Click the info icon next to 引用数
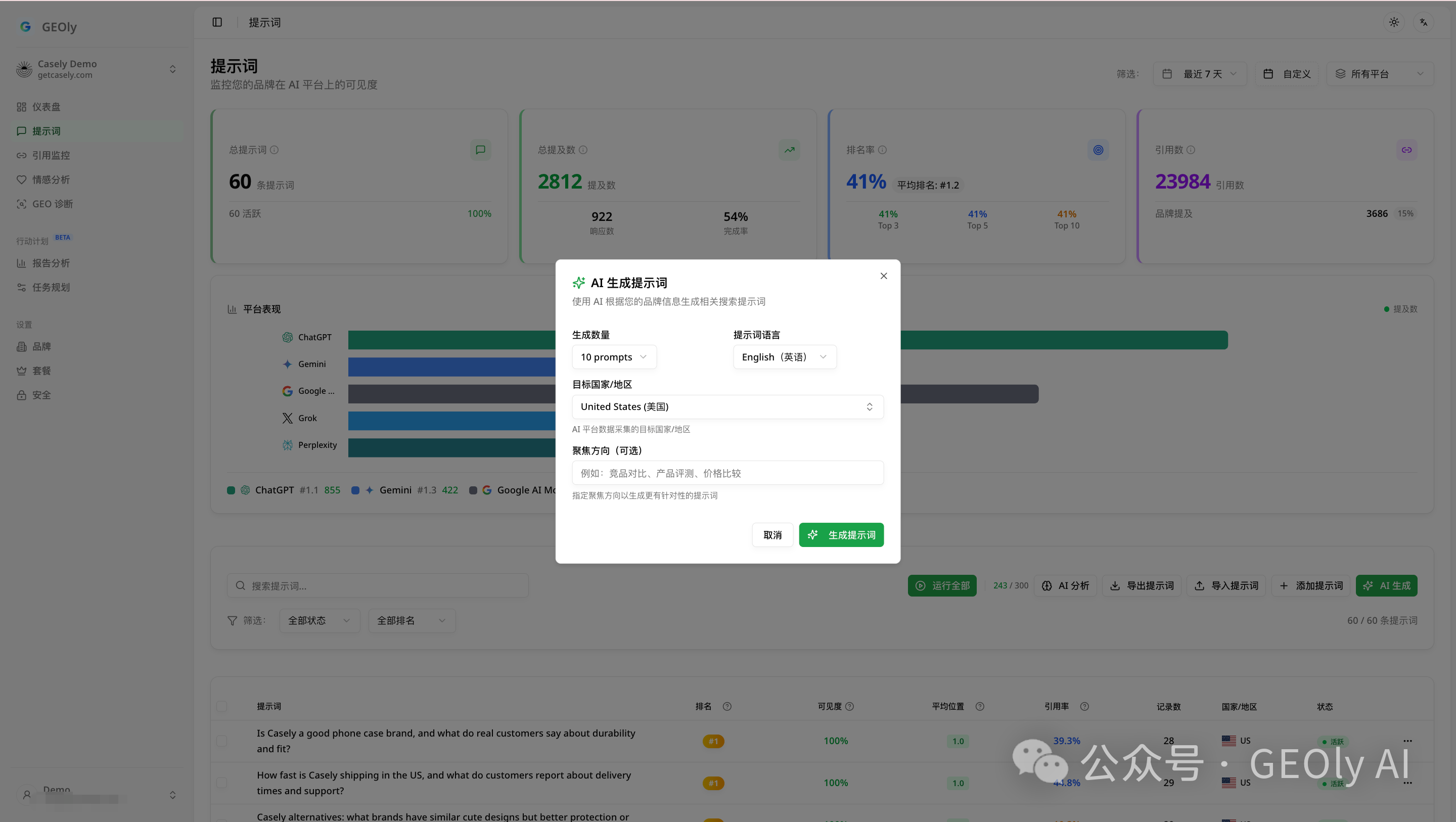The height and width of the screenshot is (822, 1456). (1191, 150)
